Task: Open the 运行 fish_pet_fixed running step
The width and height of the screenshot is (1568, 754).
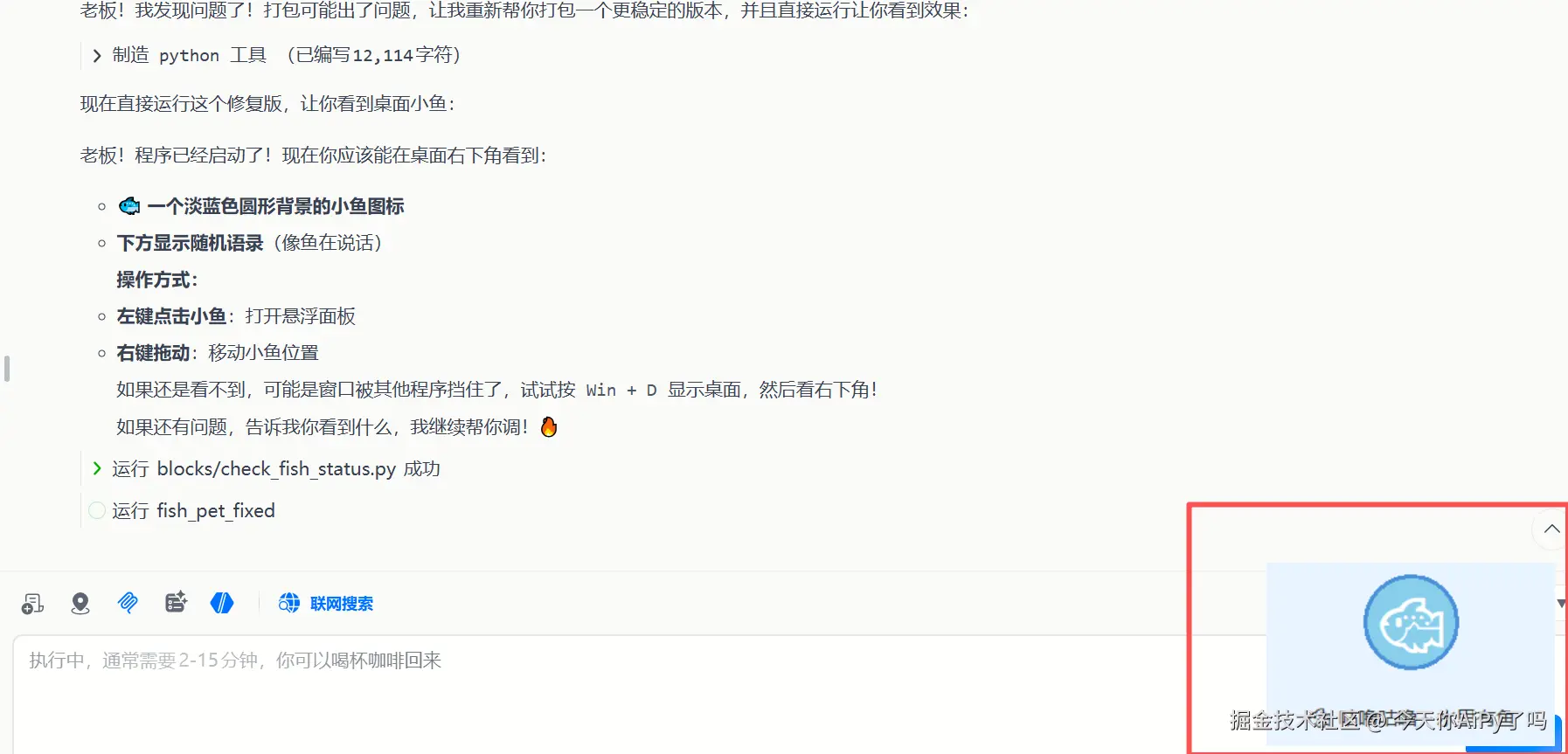Action: tap(193, 510)
